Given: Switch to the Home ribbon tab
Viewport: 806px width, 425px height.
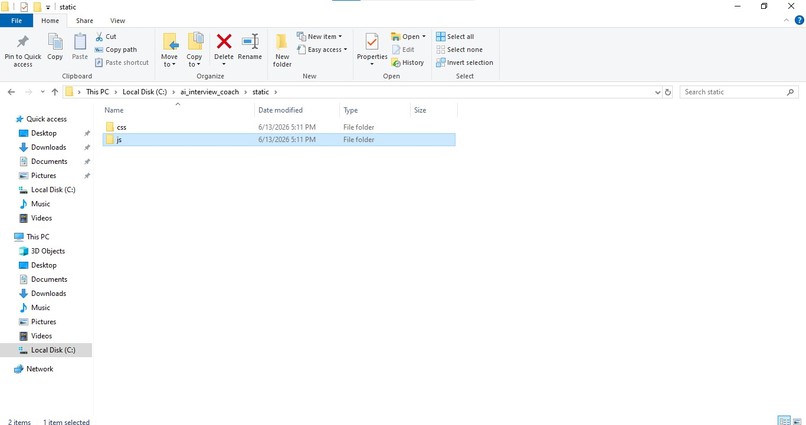Looking at the screenshot, I should tap(50, 21).
